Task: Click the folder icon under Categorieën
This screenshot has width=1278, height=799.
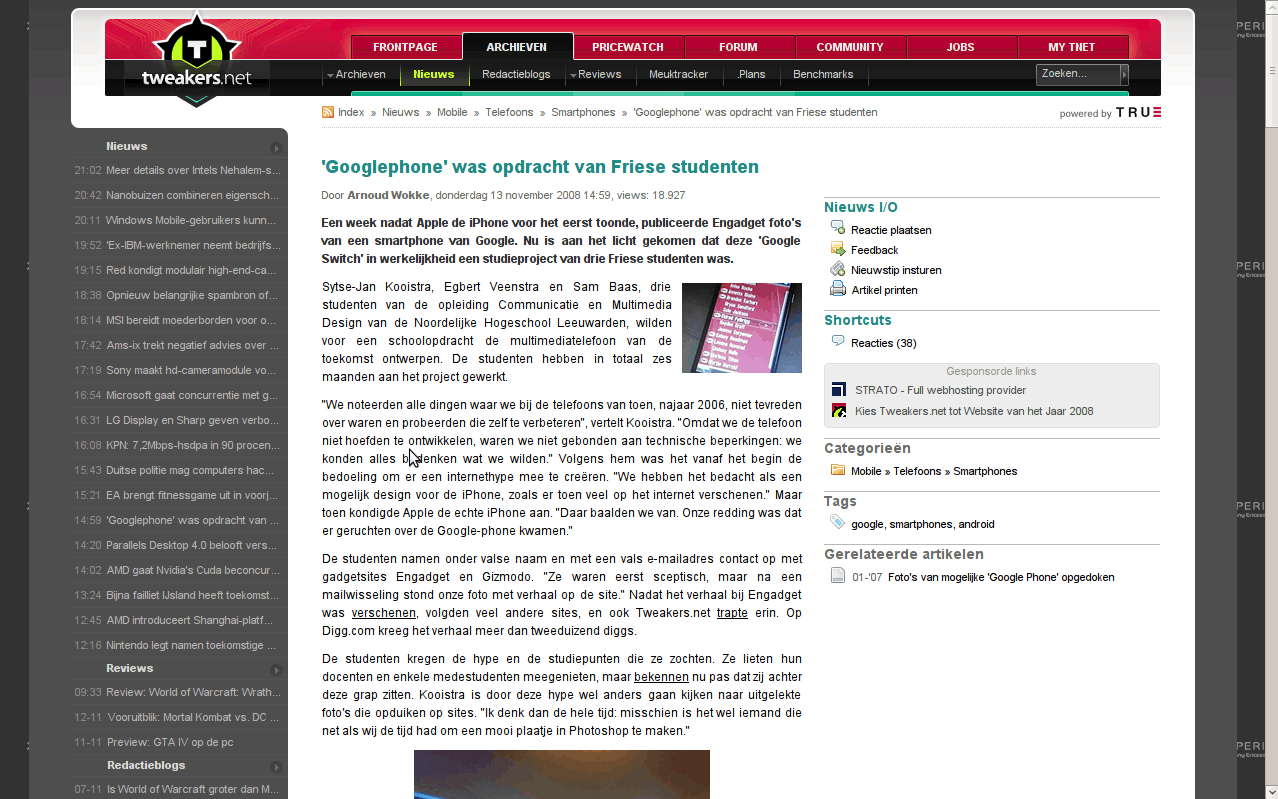Action: pos(837,470)
